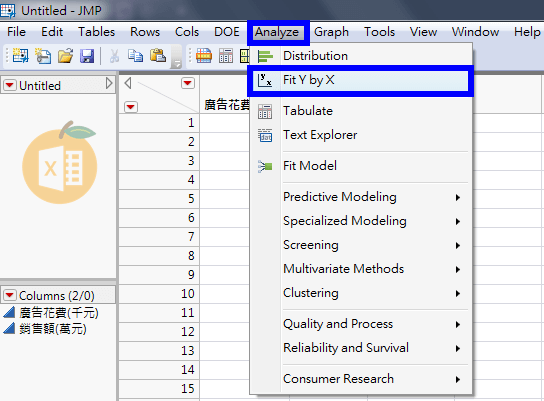Click the Tabulate menu entry icon

click(265, 111)
